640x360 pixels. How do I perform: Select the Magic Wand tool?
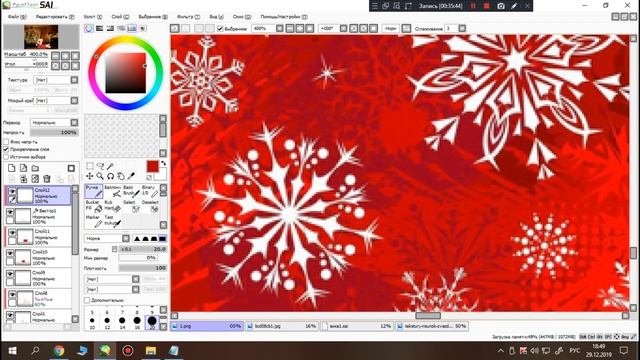(110, 166)
